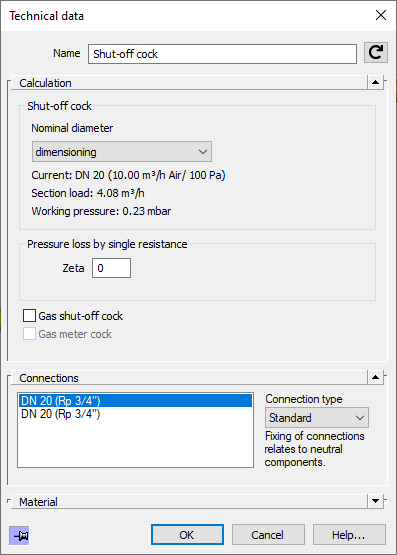Click the reset name arrow icon
The image size is (397, 555).
[376, 53]
